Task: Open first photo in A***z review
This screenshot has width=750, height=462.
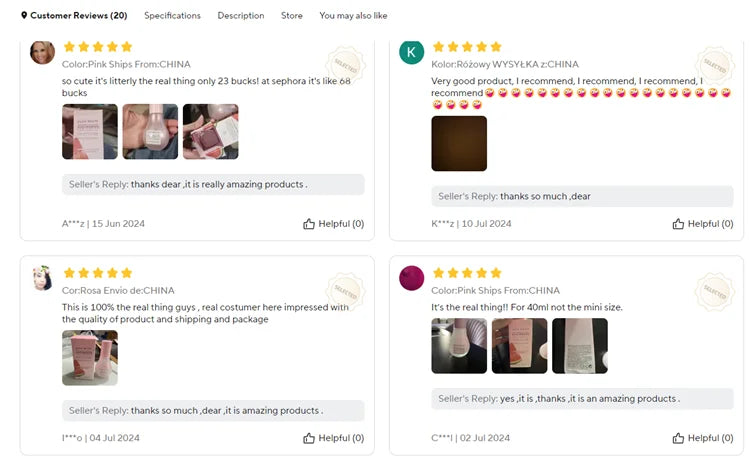Action: [x=90, y=132]
